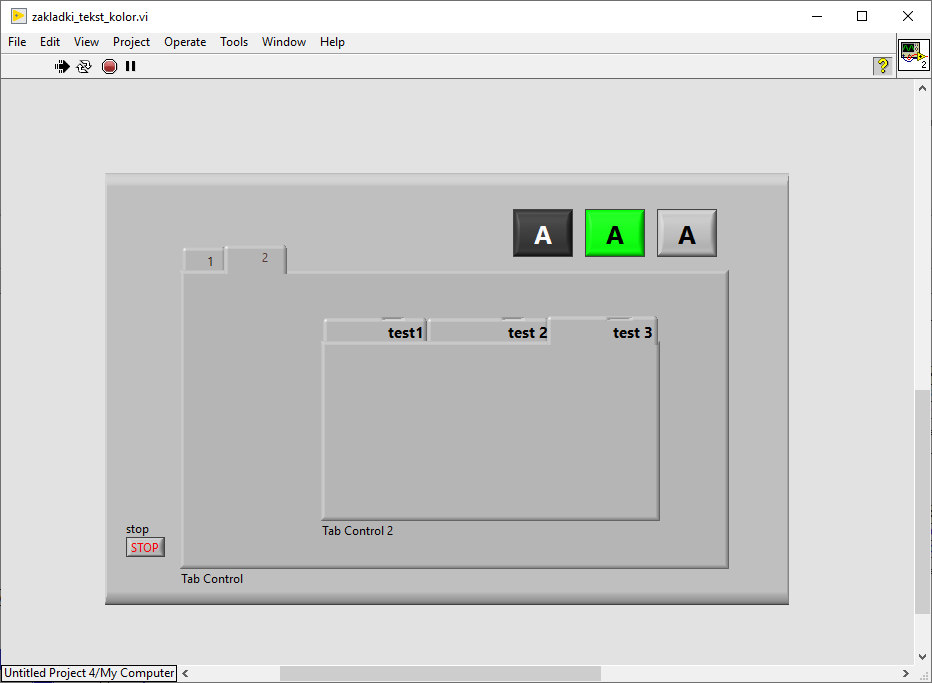Click the red STOP button
The height and width of the screenshot is (683, 932).
[x=145, y=547]
